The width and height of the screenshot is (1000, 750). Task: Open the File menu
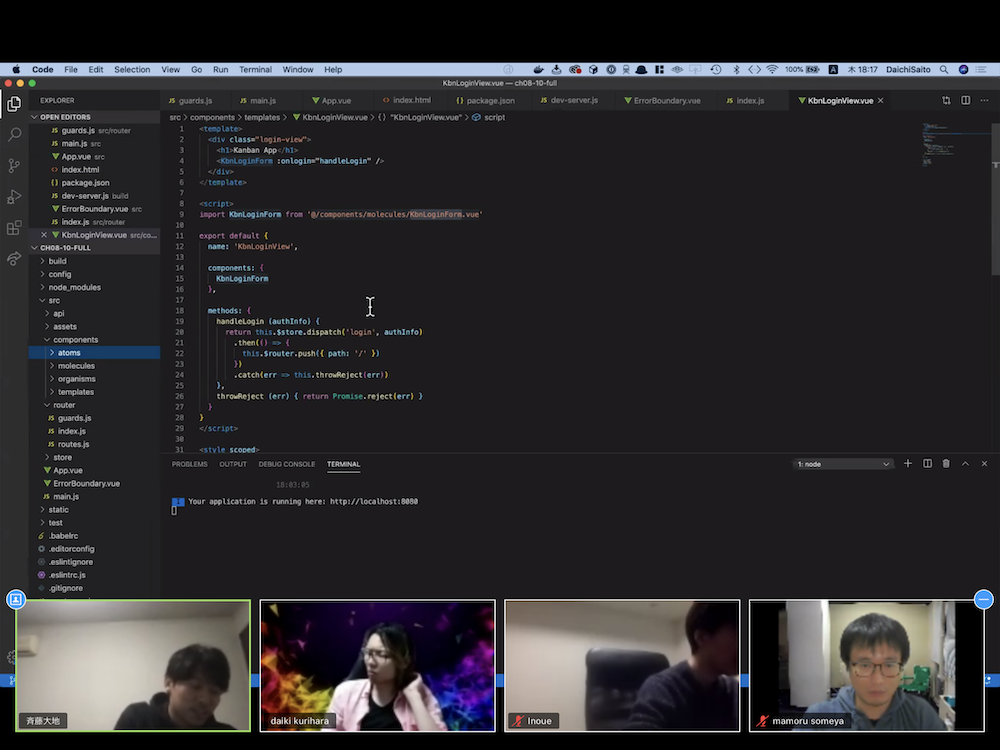pos(71,70)
